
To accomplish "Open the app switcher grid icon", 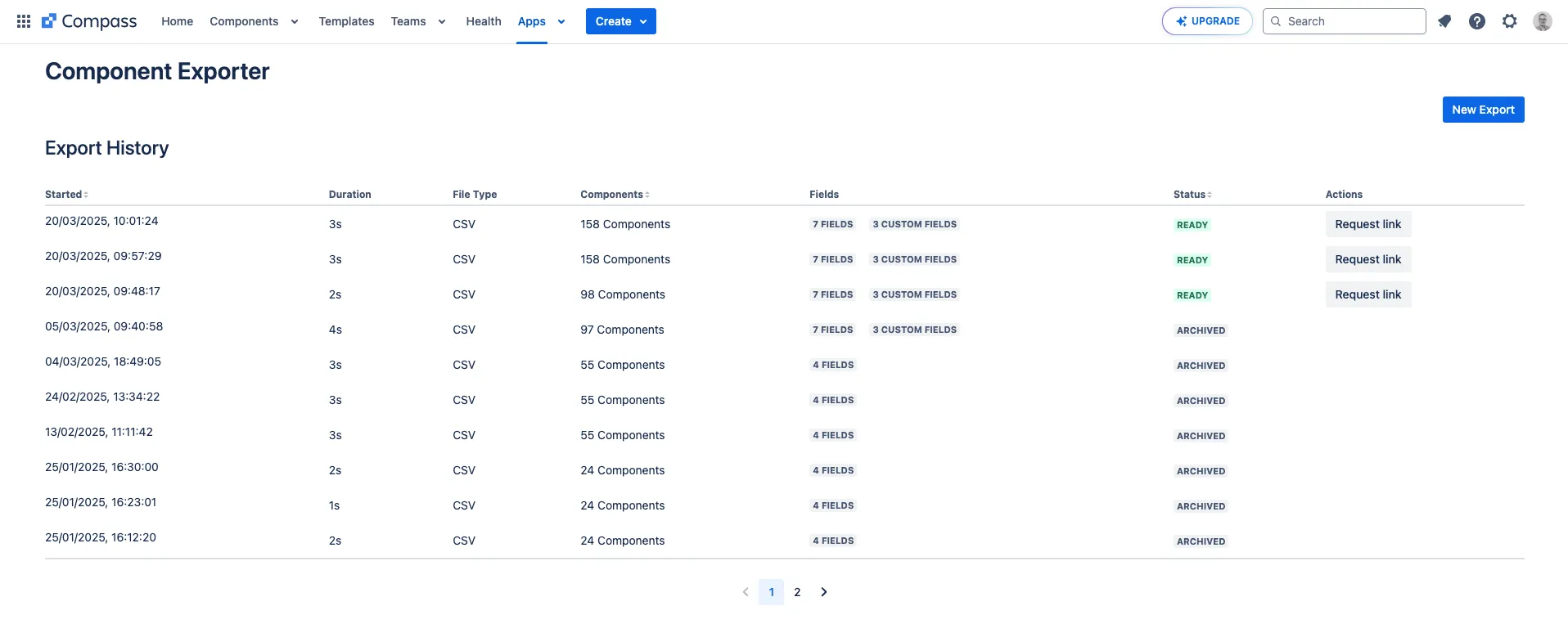I will [x=24, y=21].
